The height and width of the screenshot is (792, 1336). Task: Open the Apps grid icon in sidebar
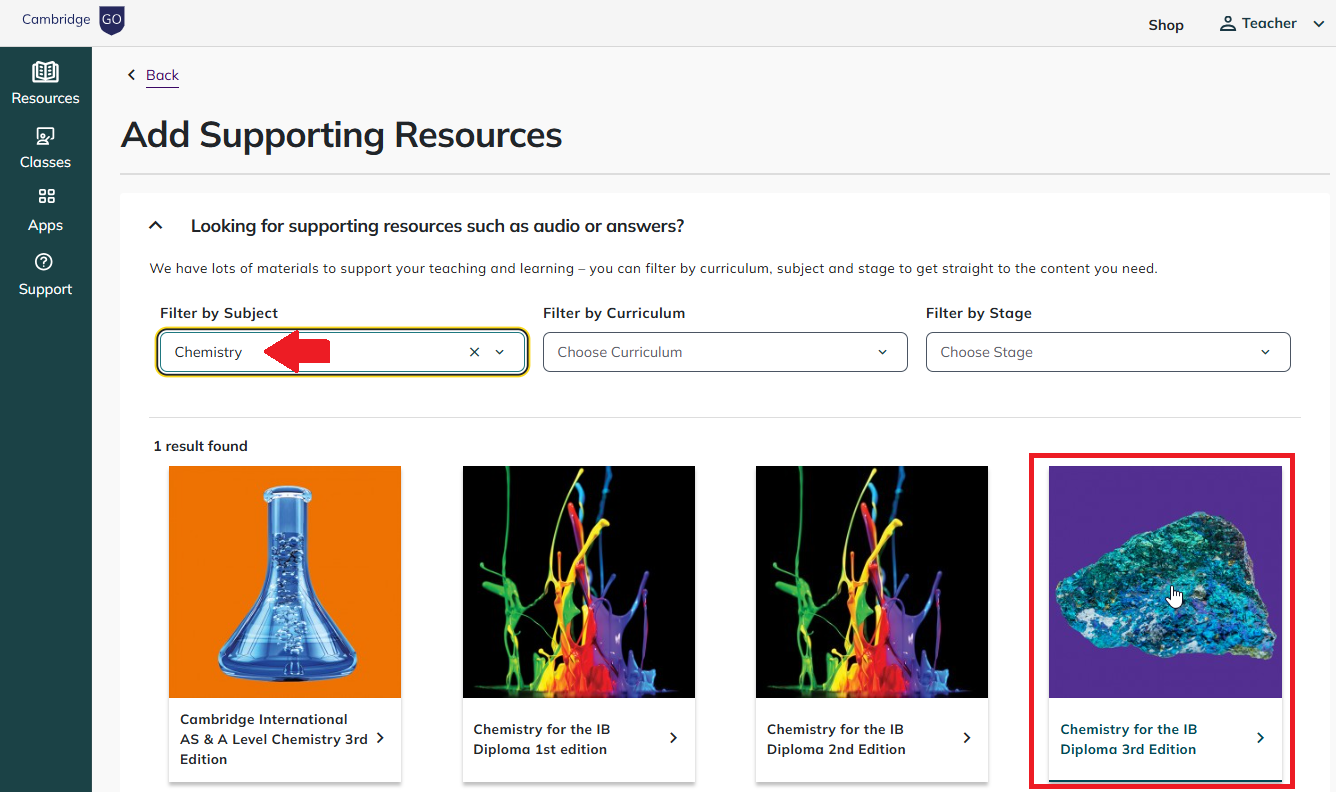[46, 196]
